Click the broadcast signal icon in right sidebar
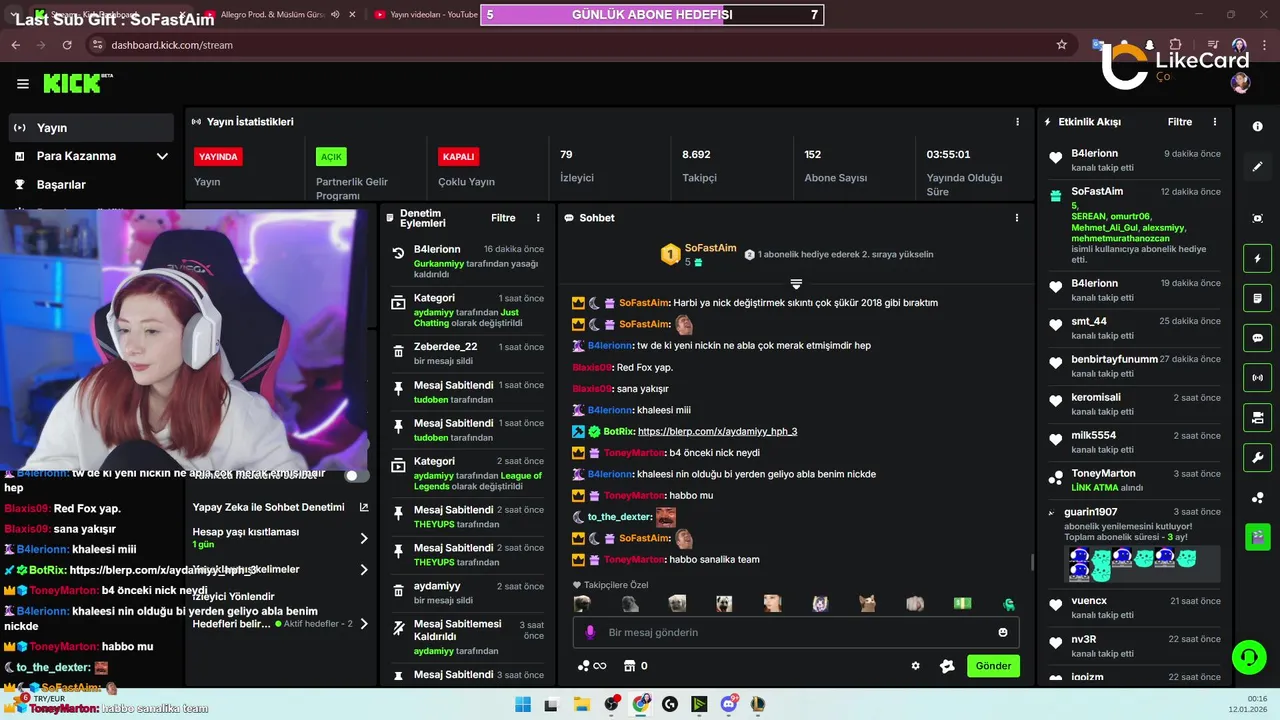The width and height of the screenshot is (1280, 720). click(1257, 378)
